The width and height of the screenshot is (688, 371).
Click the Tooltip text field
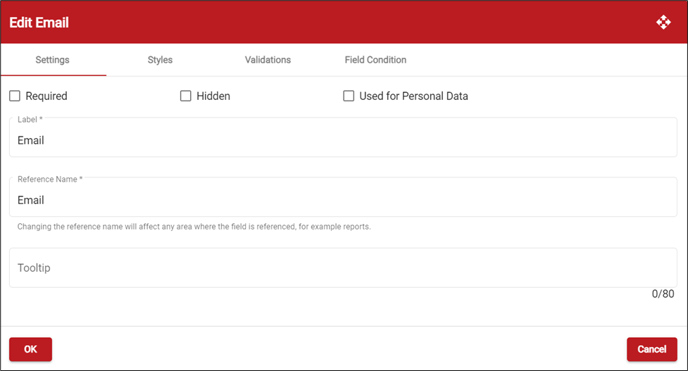(343, 268)
